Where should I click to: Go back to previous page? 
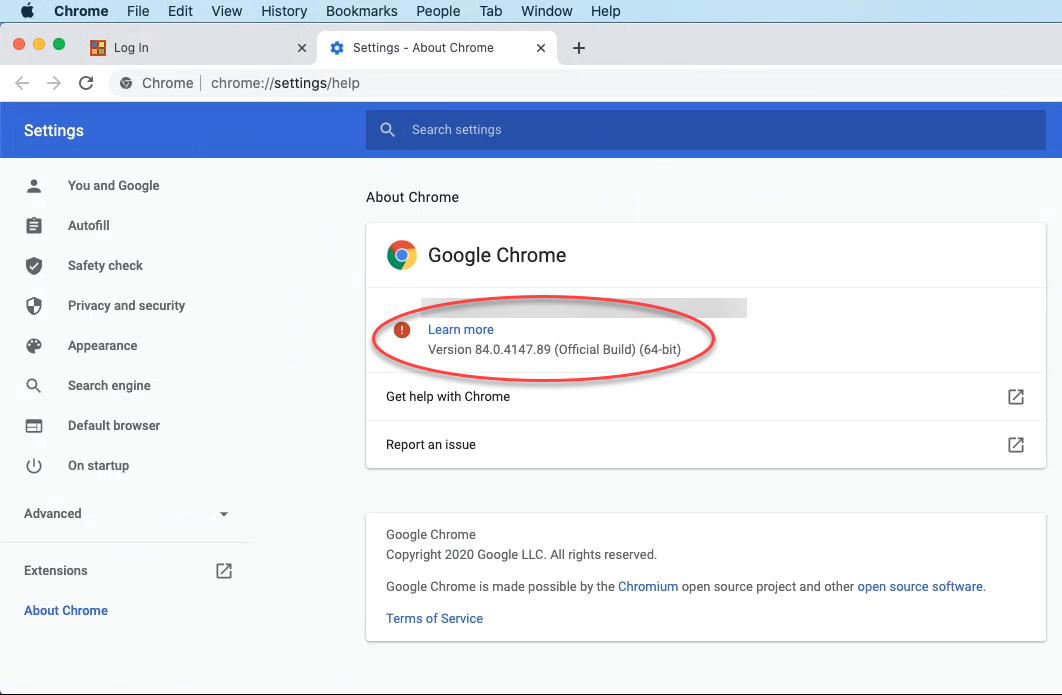coord(22,83)
